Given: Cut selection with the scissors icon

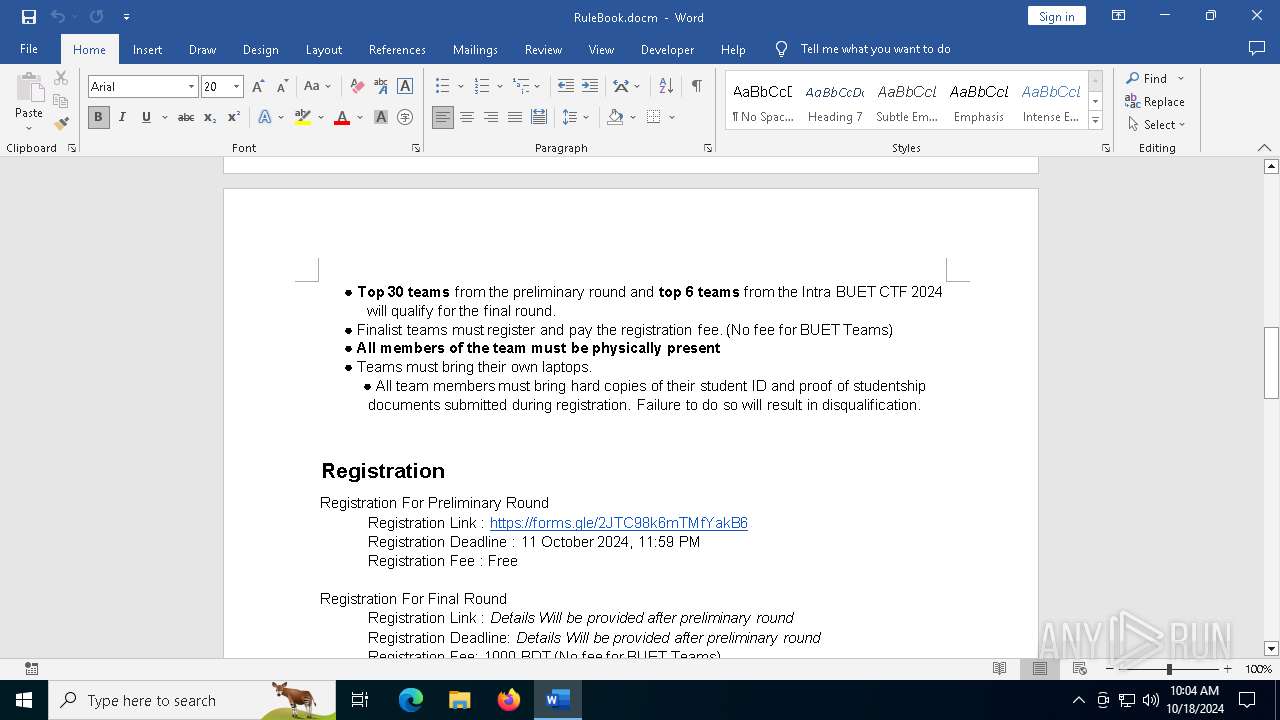Looking at the screenshot, I should [61, 78].
